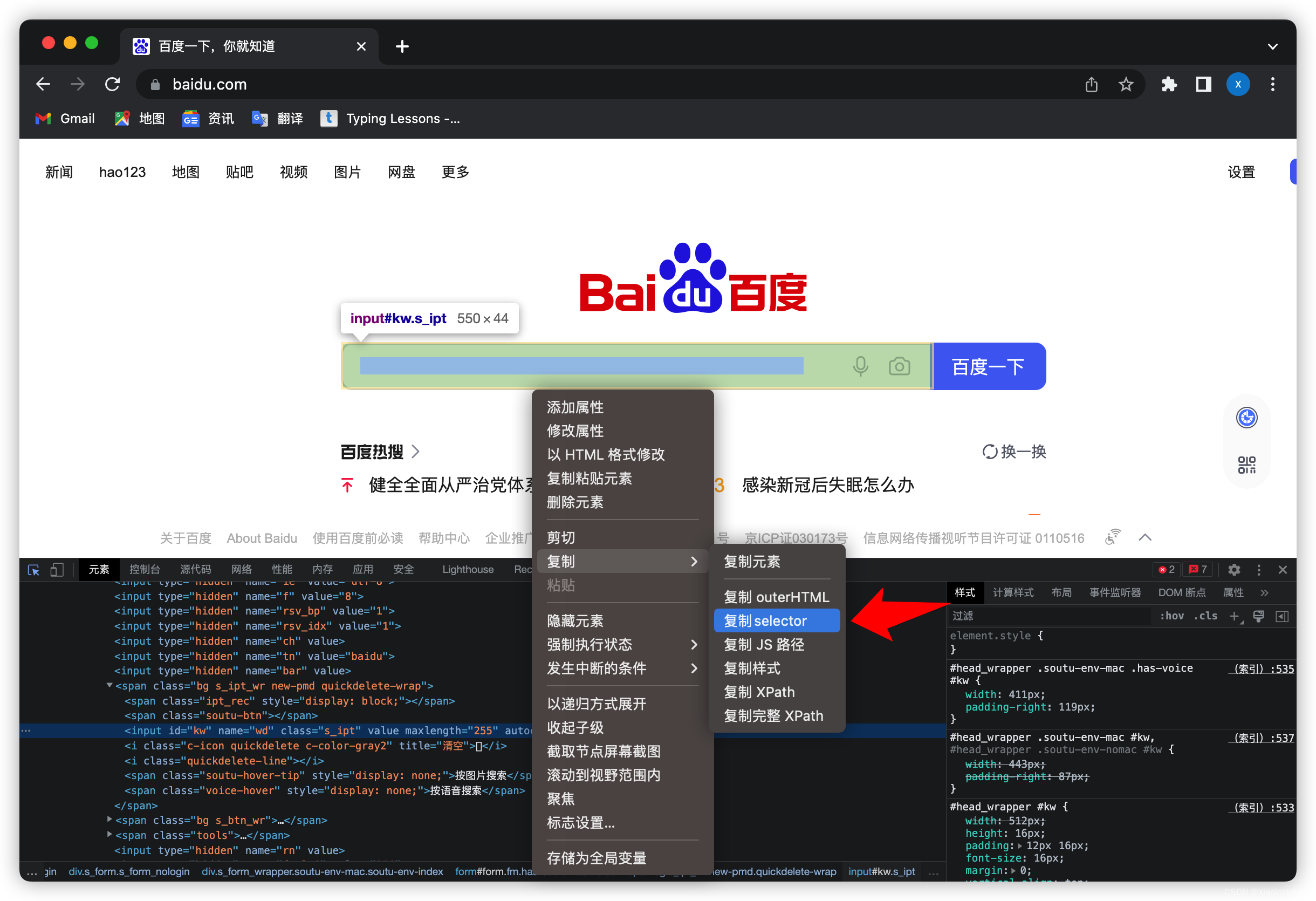1316x901 pixels.
Task: Choose 复制 XPath in submenu
Action: click(x=776, y=693)
